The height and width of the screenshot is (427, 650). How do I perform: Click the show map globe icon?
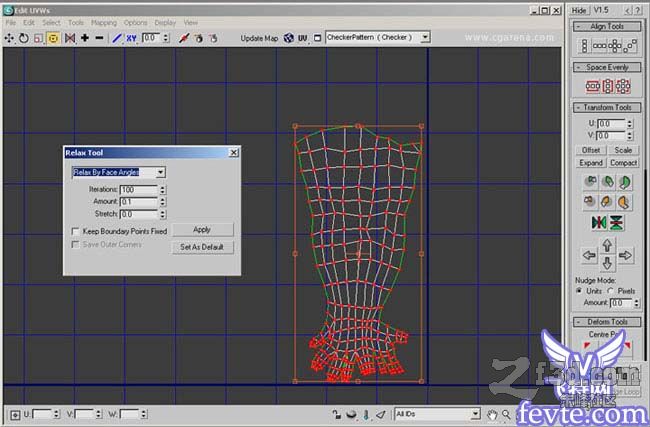[x=289, y=38]
